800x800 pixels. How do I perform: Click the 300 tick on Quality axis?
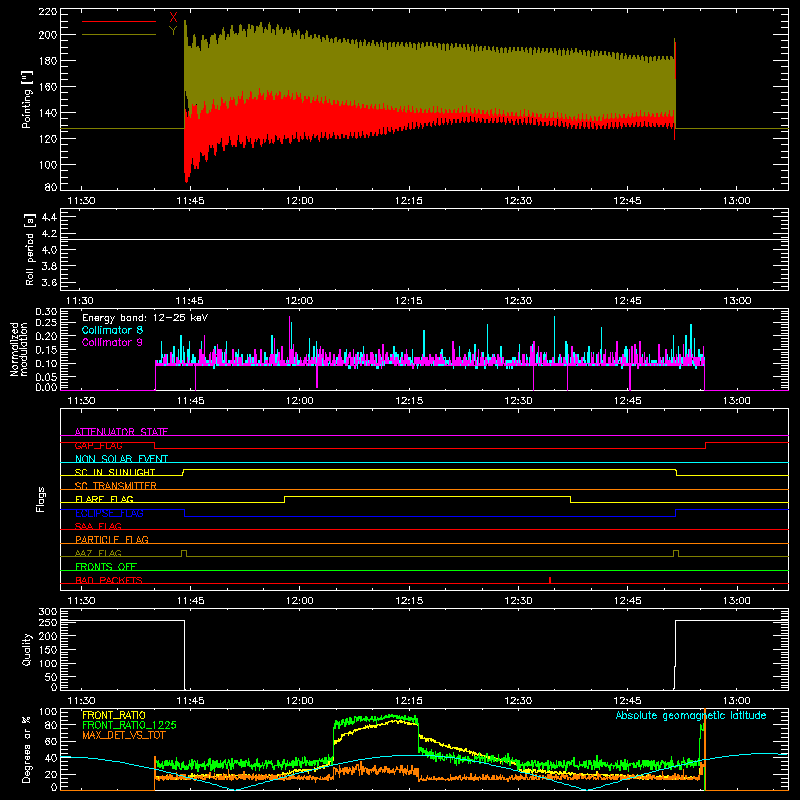click(x=48, y=612)
